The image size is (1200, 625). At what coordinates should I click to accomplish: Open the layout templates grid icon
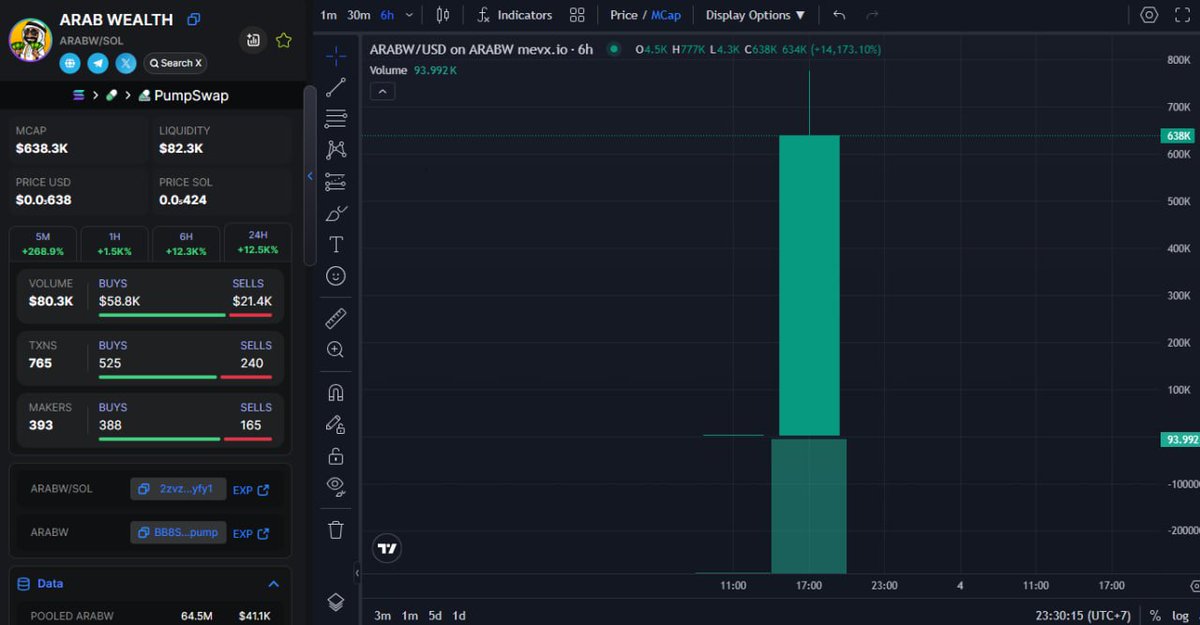[x=577, y=15]
